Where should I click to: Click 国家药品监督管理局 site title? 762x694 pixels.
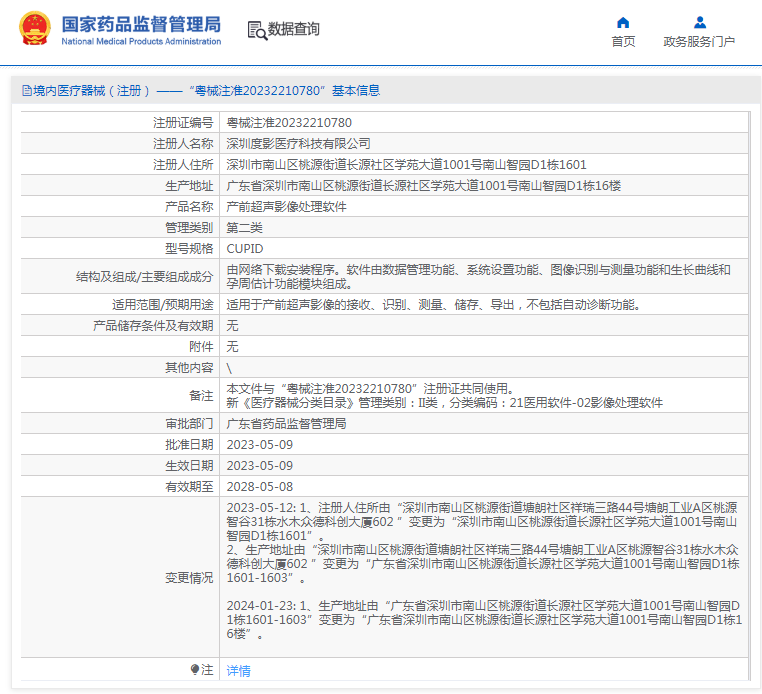[141, 24]
